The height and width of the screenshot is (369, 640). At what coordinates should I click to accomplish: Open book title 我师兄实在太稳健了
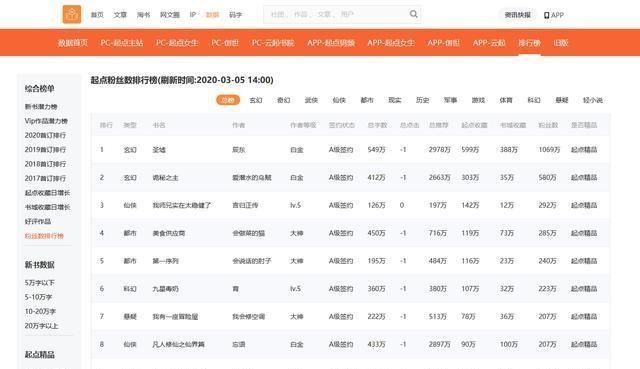pyautogui.click(x=182, y=205)
